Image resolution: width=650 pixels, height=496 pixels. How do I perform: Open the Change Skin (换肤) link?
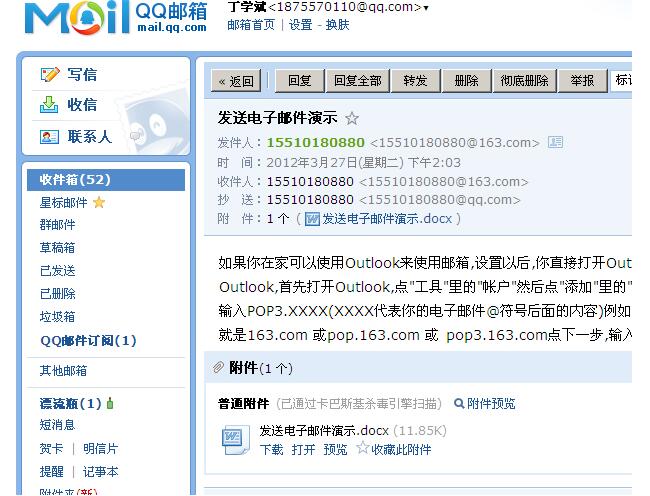[337, 25]
